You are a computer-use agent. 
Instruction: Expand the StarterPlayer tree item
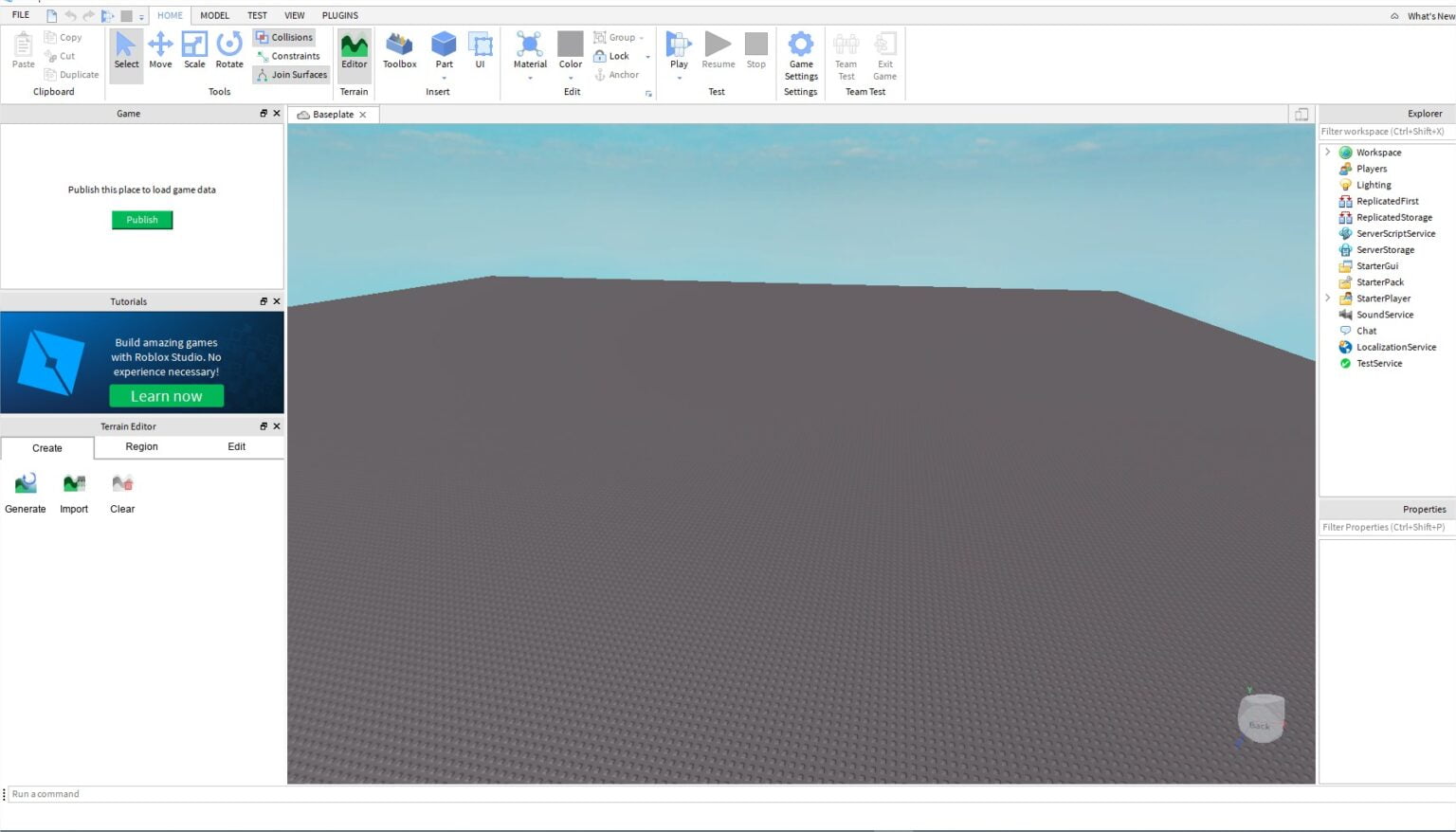[x=1327, y=298]
